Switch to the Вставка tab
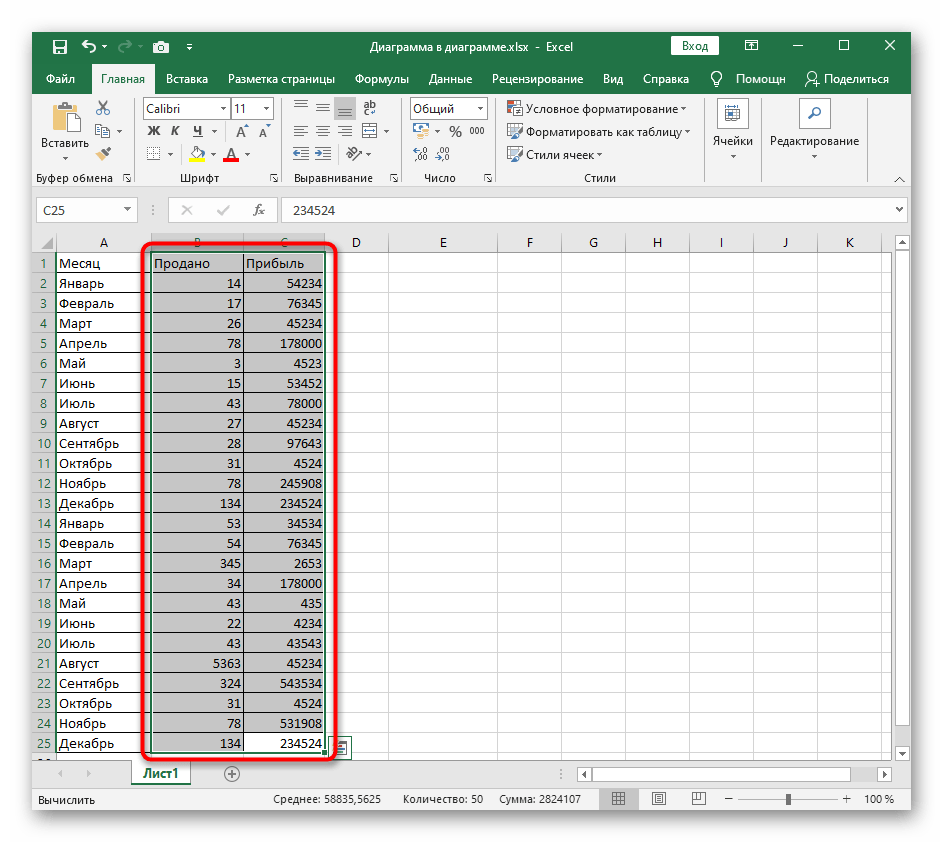 (x=187, y=79)
